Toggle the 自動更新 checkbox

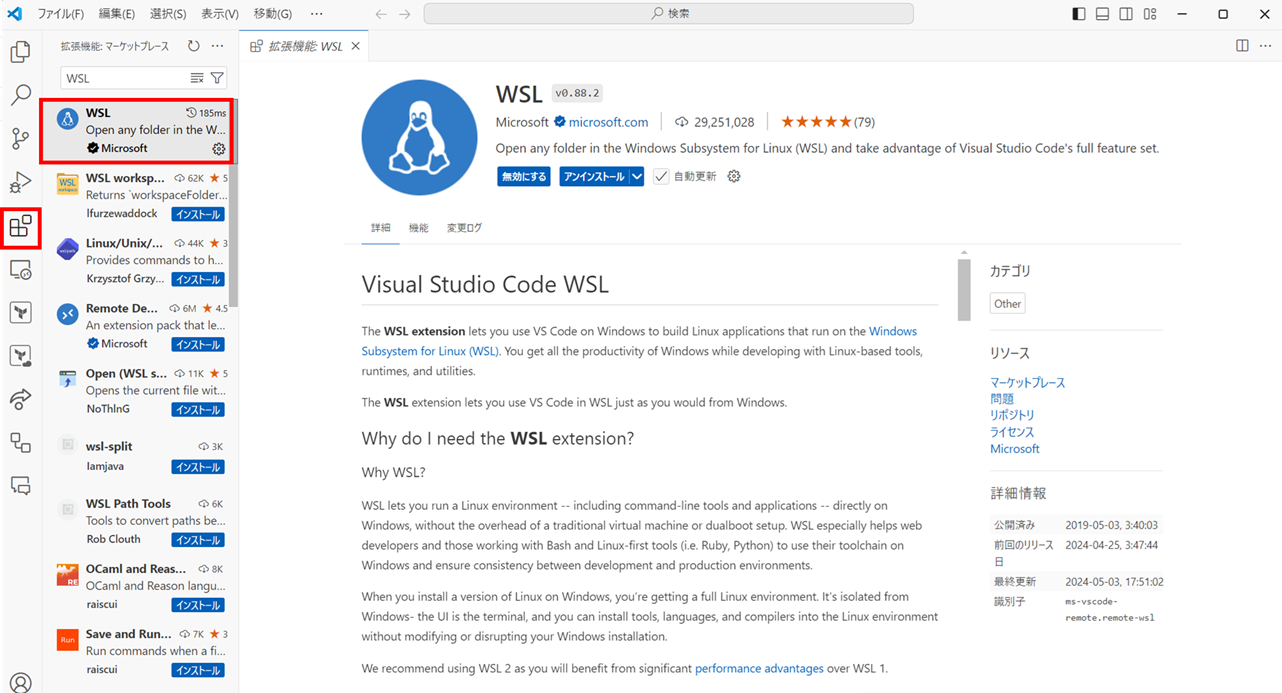click(661, 177)
